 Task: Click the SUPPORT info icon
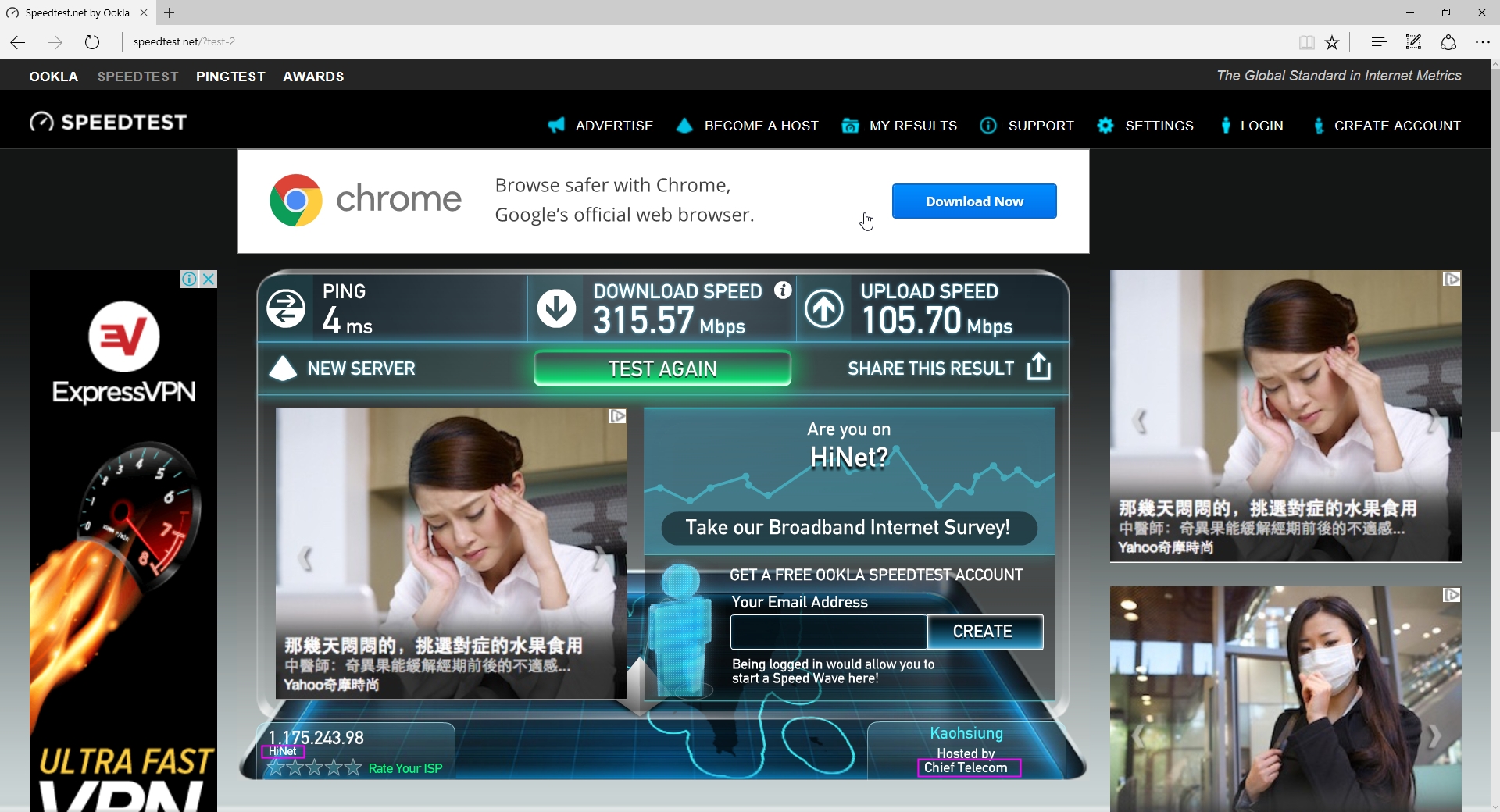[x=988, y=126]
